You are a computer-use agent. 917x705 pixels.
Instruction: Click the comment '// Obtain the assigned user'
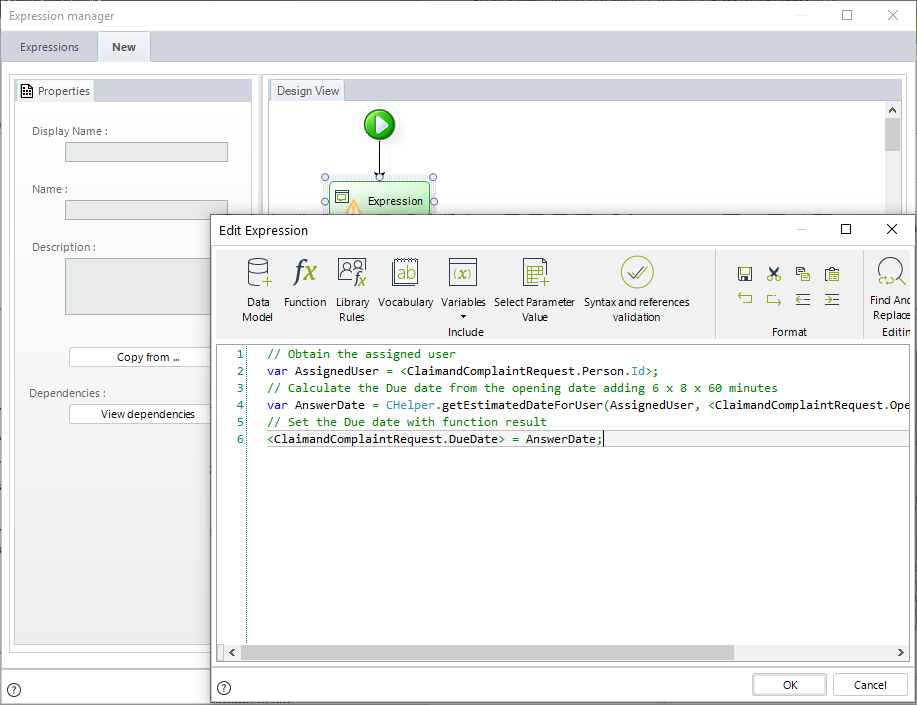361,354
